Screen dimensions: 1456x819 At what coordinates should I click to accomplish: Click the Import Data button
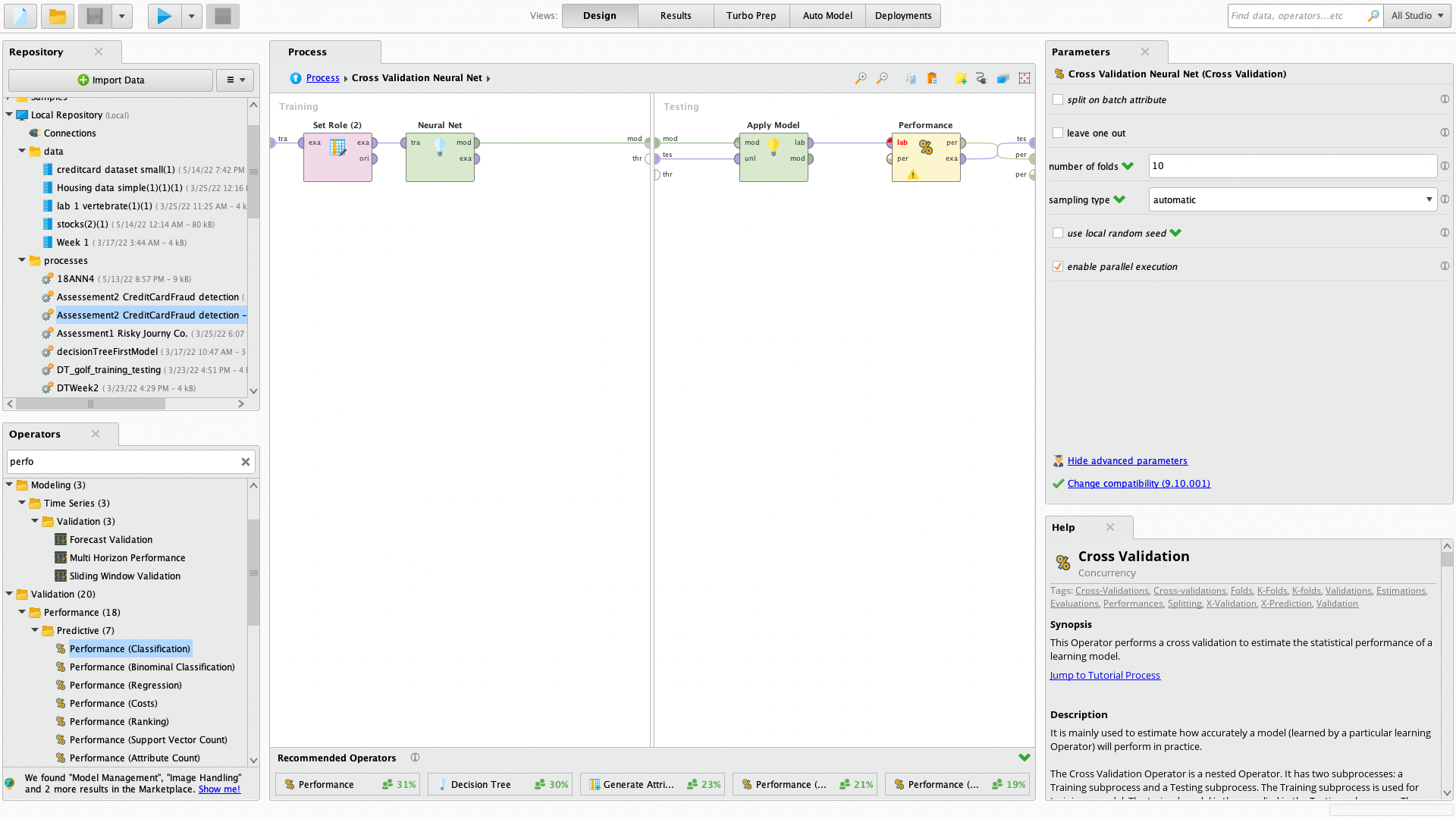point(111,80)
